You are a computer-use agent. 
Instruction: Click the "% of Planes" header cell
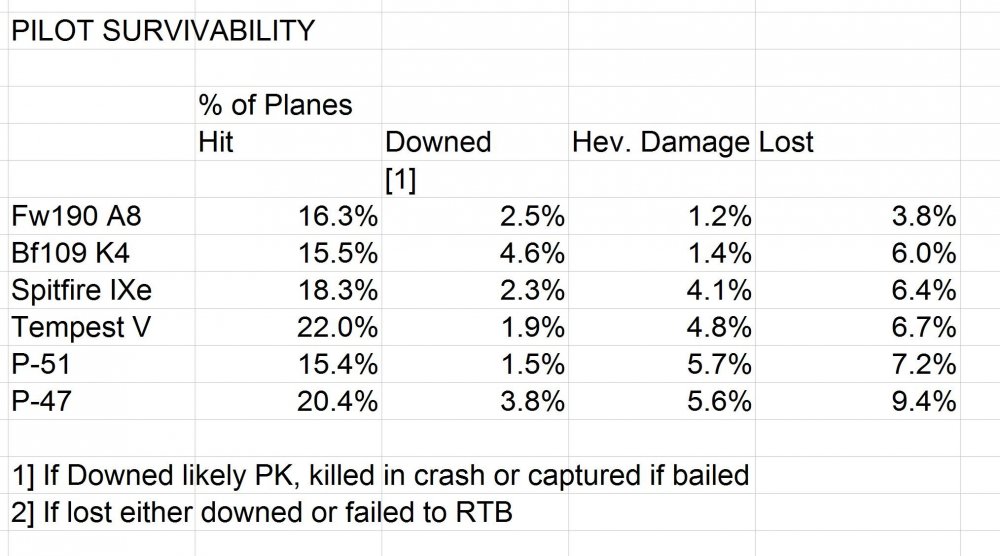click(x=275, y=104)
